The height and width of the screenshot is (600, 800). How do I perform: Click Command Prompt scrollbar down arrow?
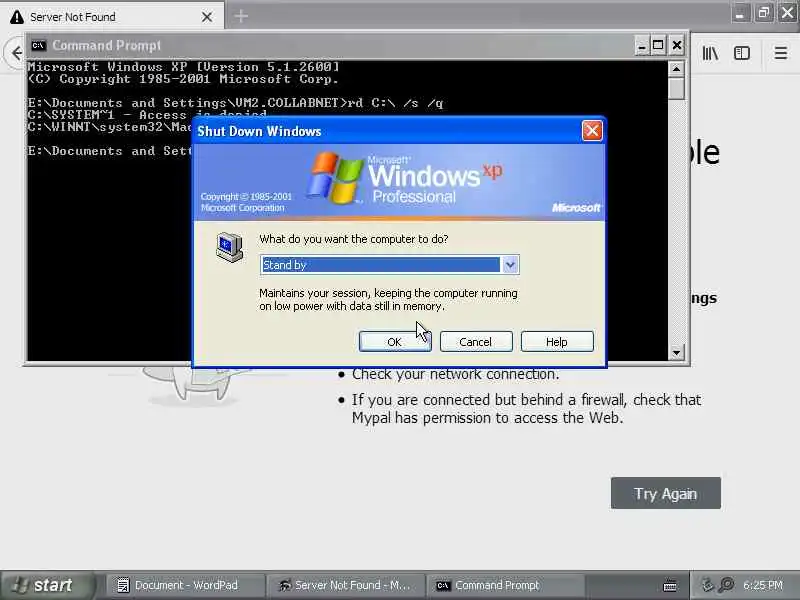coord(677,352)
